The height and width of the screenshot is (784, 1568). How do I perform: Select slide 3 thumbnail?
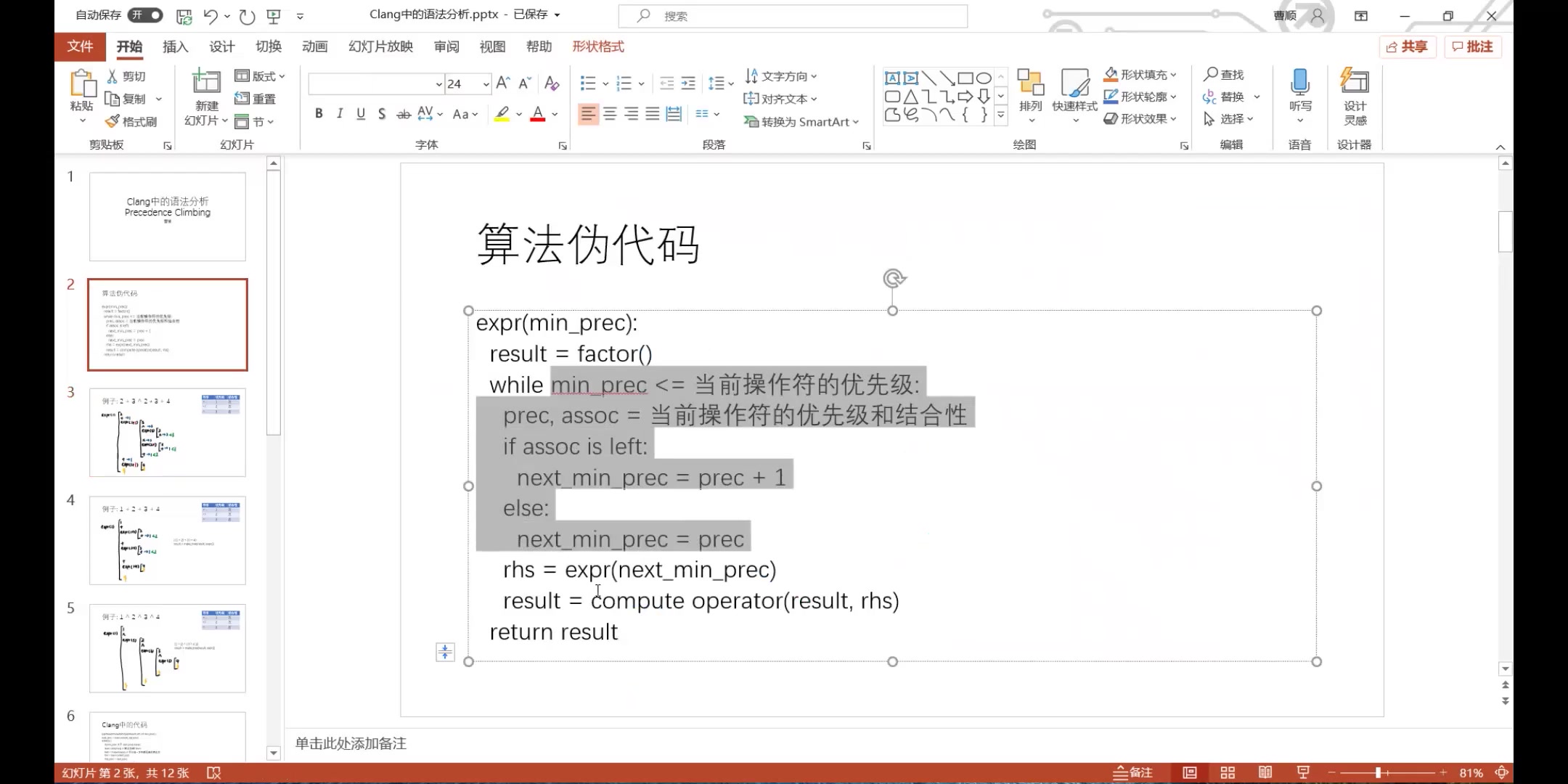(168, 432)
